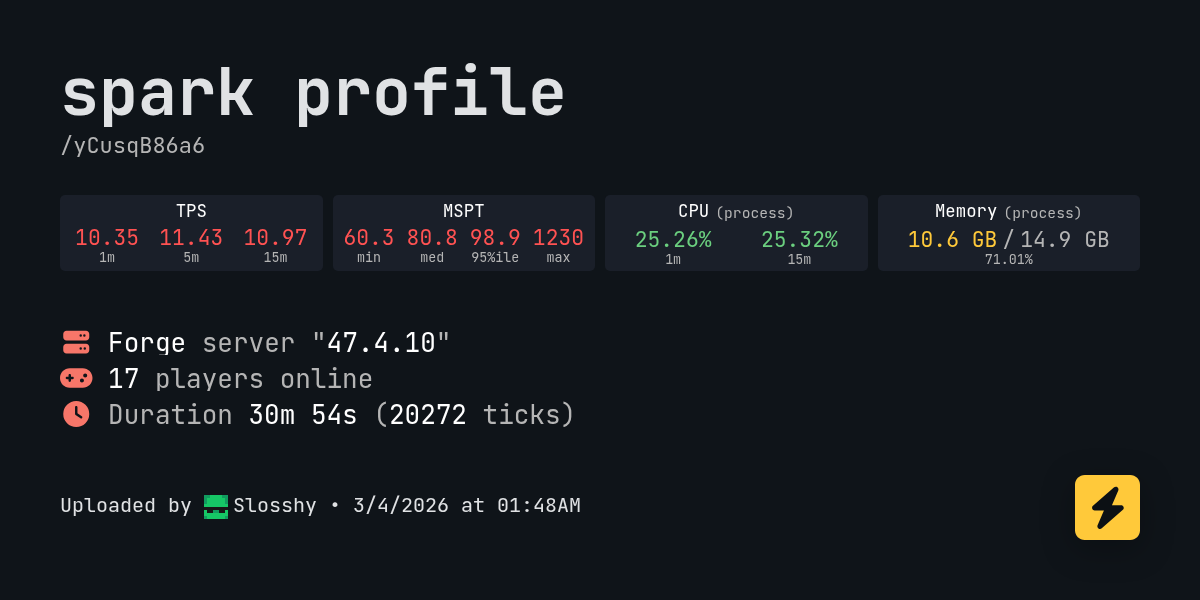
Task: Click the 10.6 GB memory usage value
Action: pyautogui.click(x=952, y=240)
